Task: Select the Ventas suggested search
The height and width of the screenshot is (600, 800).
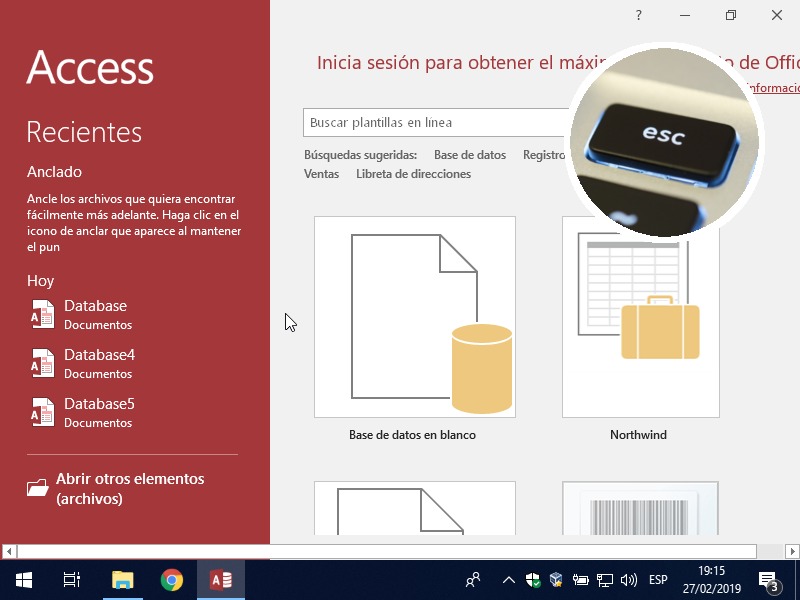Action: [321, 174]
